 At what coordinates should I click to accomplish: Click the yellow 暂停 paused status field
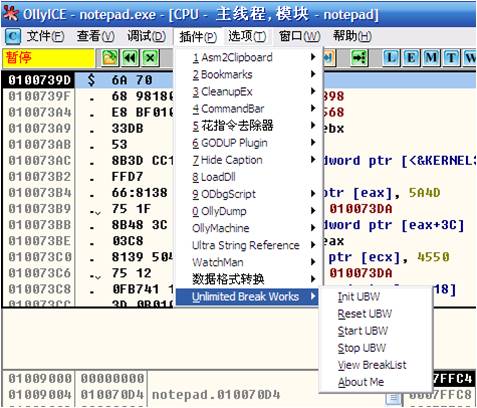click(49, 58)
